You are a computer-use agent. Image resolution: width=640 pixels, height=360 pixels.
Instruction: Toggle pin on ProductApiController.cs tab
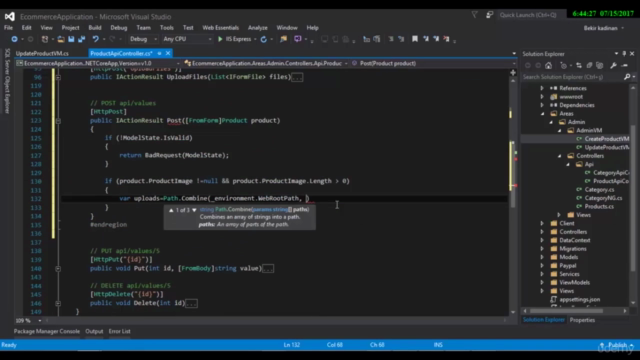159,53
